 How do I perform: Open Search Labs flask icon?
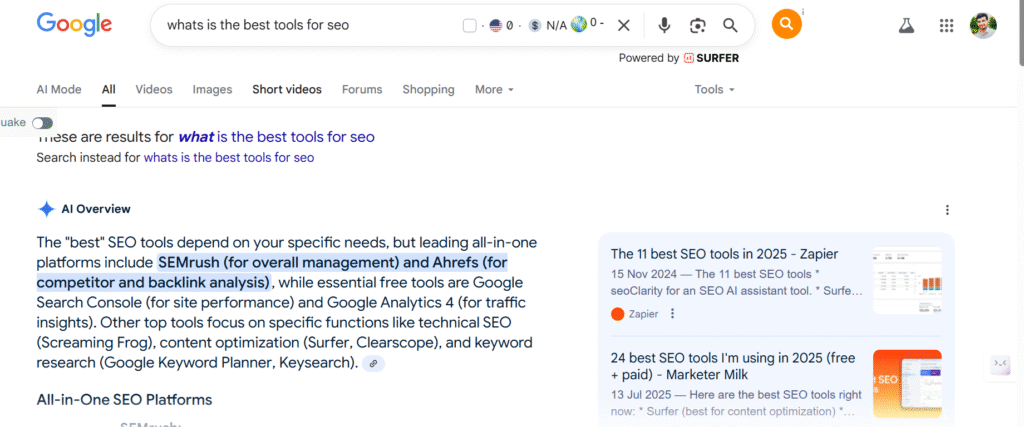907,26
